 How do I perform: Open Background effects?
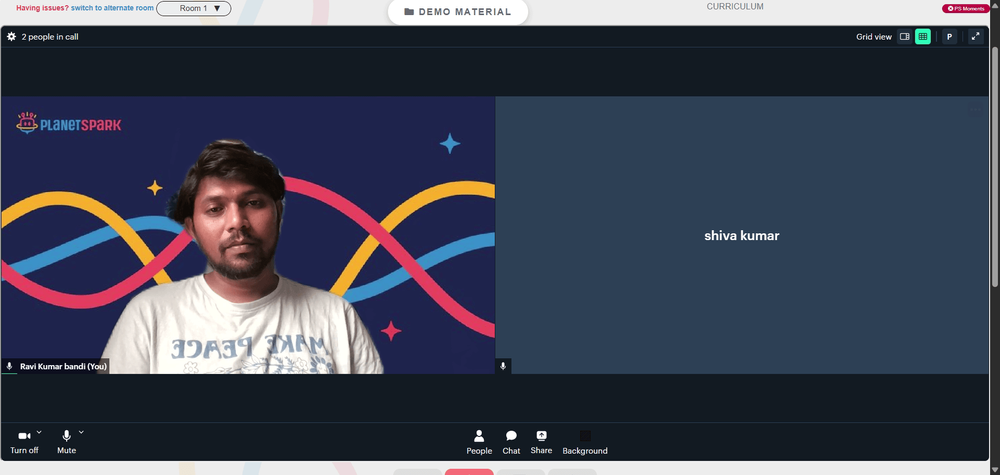tap(585, 442)
